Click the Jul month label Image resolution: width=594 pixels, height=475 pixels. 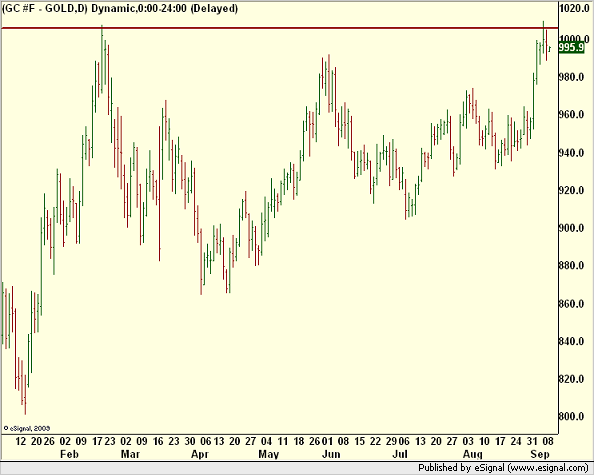400,454
